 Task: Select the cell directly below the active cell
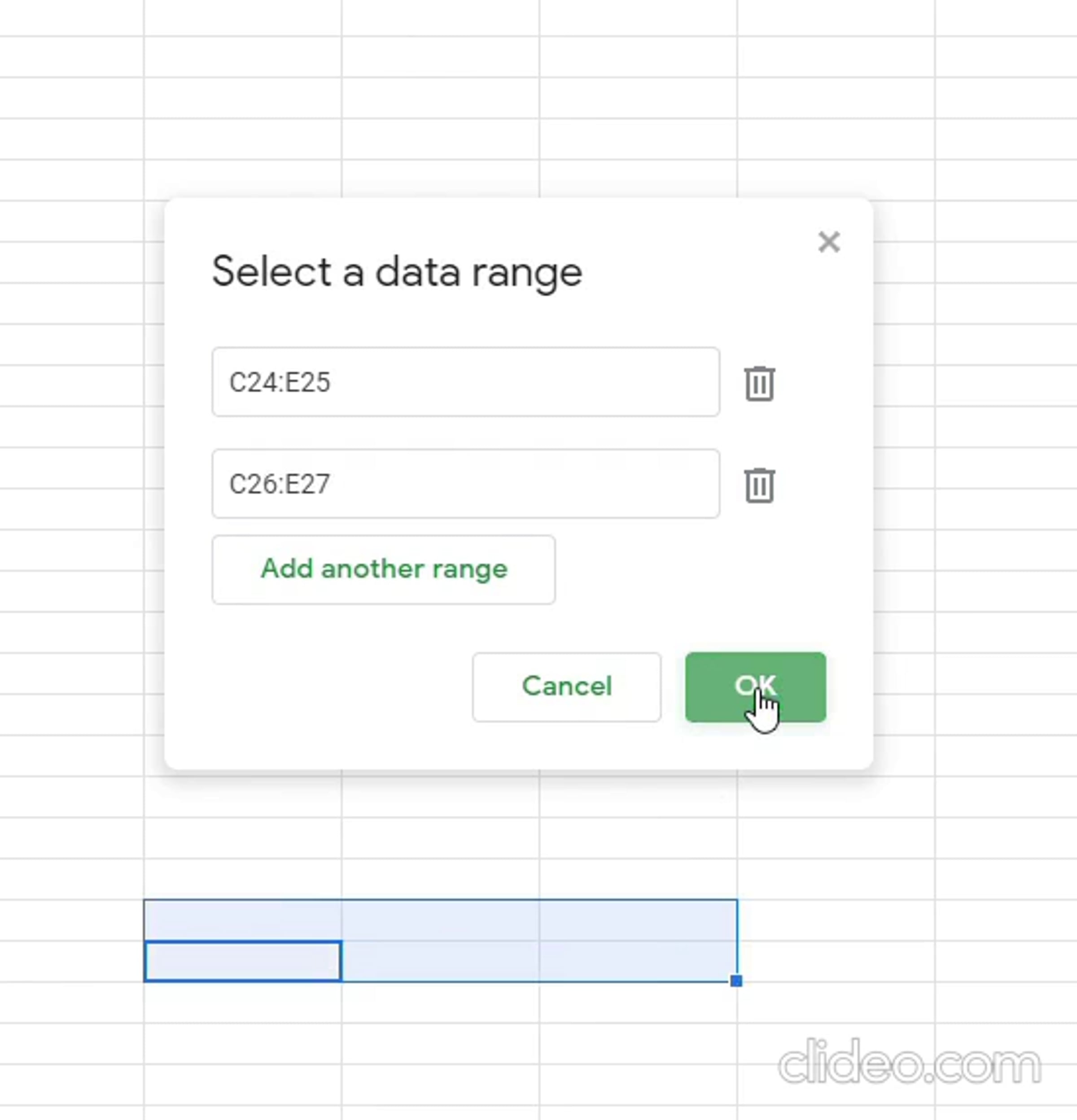[243, 1002]
